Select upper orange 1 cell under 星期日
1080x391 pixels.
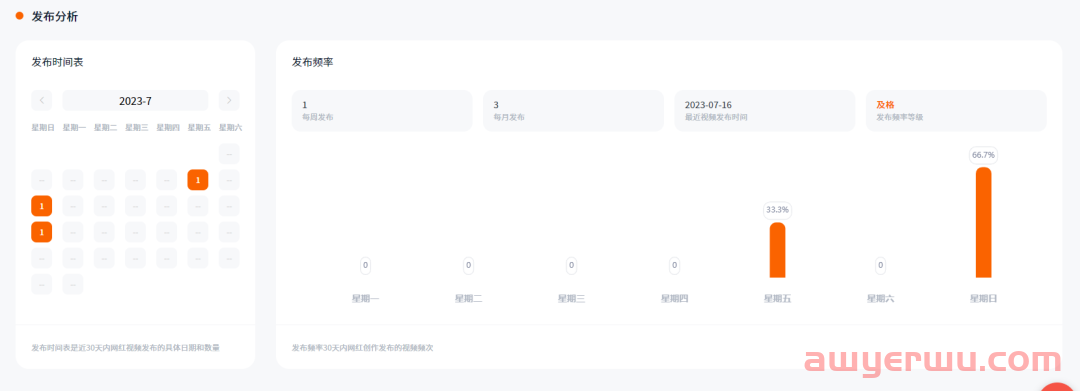[x=41, y=206]
